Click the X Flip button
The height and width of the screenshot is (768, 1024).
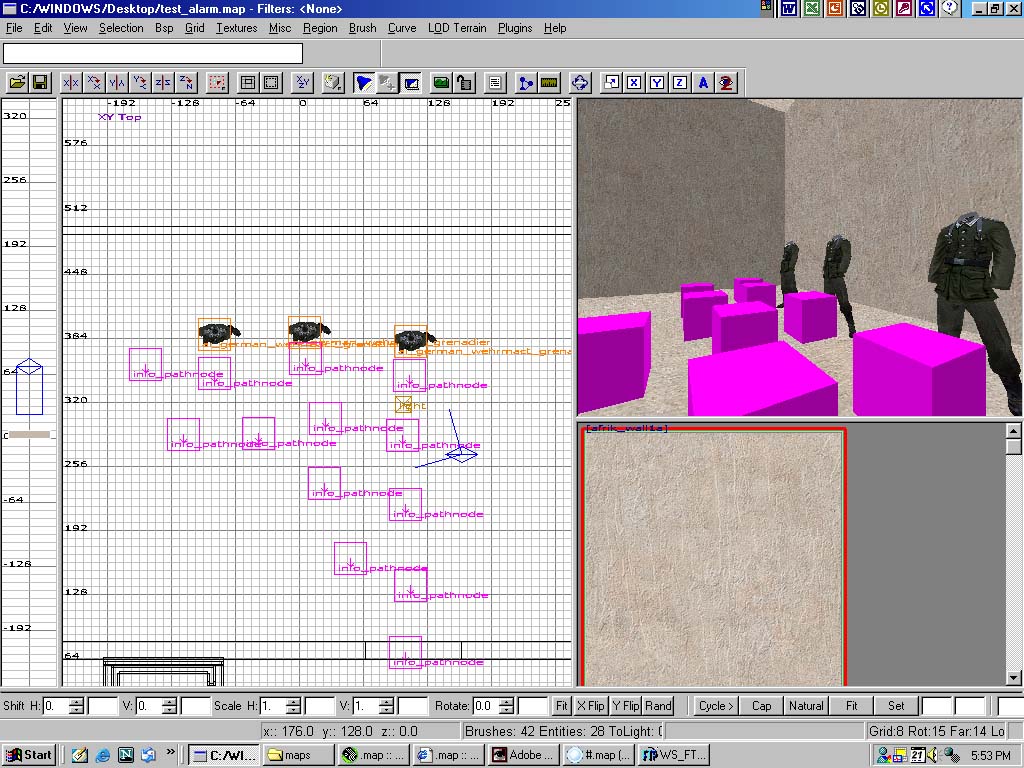tap(591, 706)
